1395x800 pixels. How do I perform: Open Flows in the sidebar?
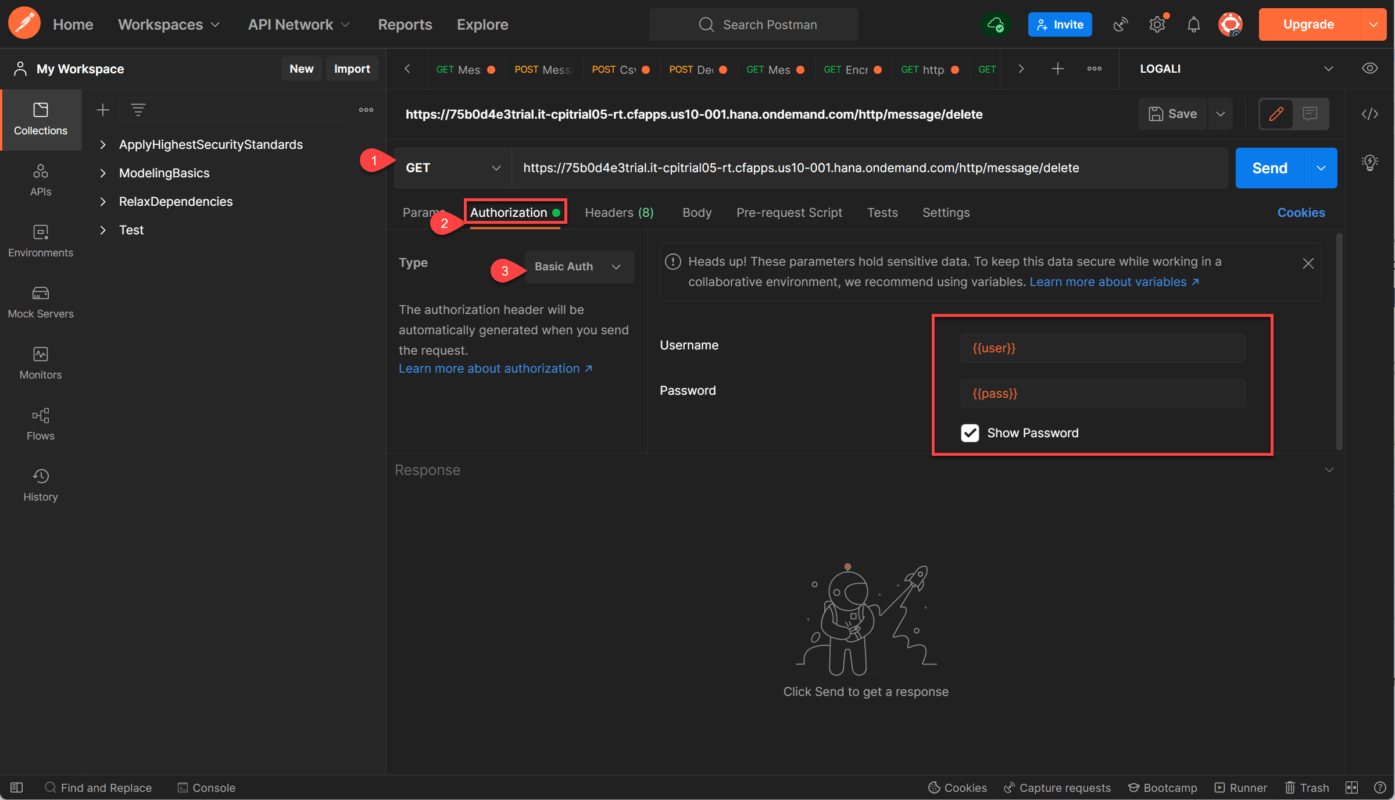(41, 425)
